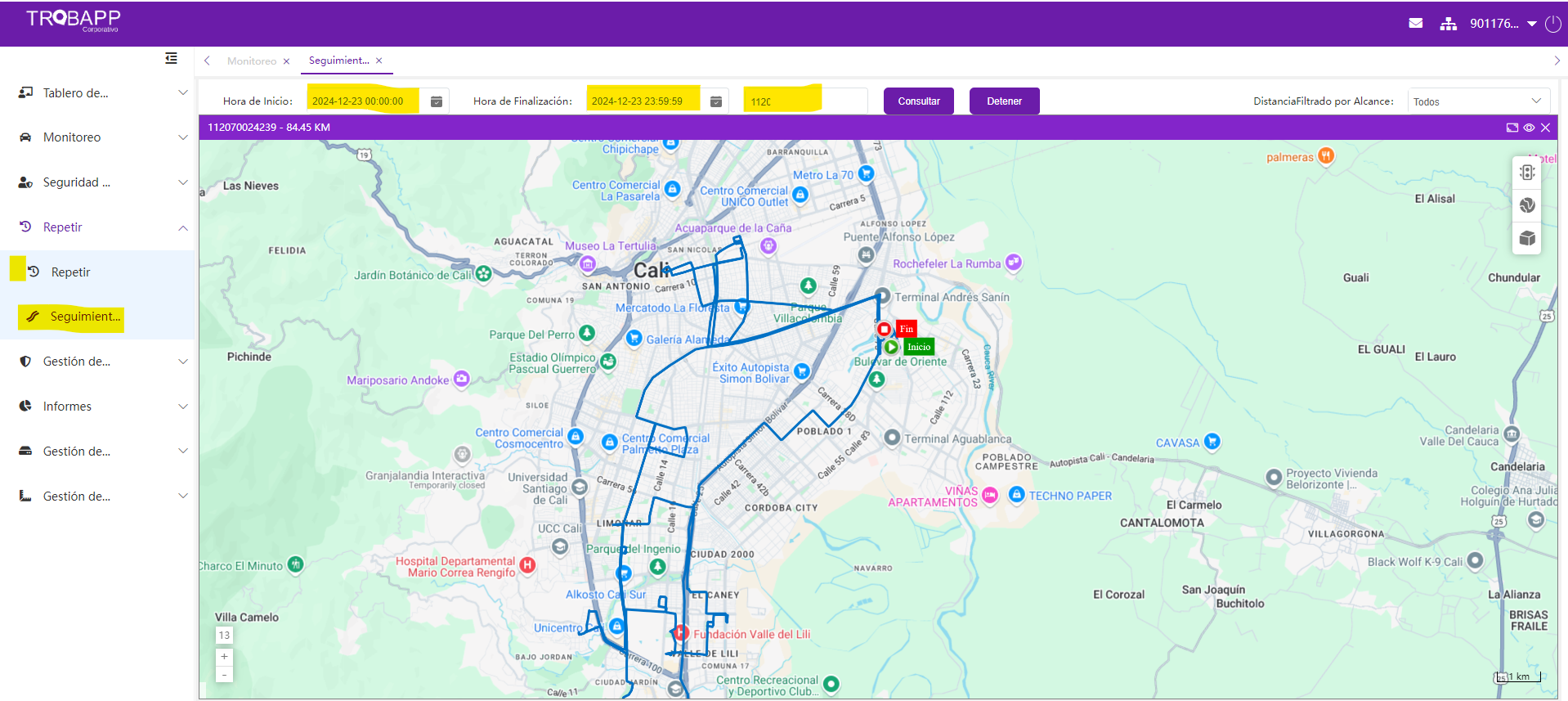Click the green Inicio route marker
Image resolution: width=1568 pixels, height=701 pixels.
[891, 347]
